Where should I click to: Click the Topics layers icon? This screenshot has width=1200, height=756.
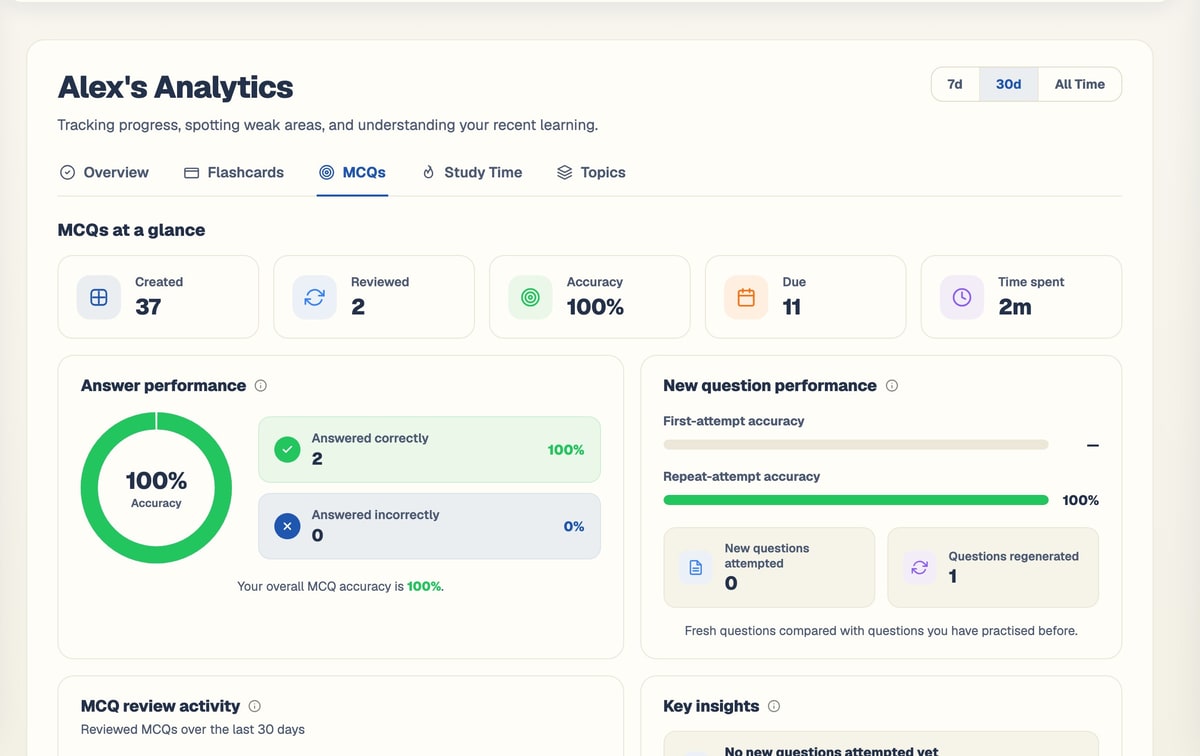pyautogui.click(x=564, y=172)
